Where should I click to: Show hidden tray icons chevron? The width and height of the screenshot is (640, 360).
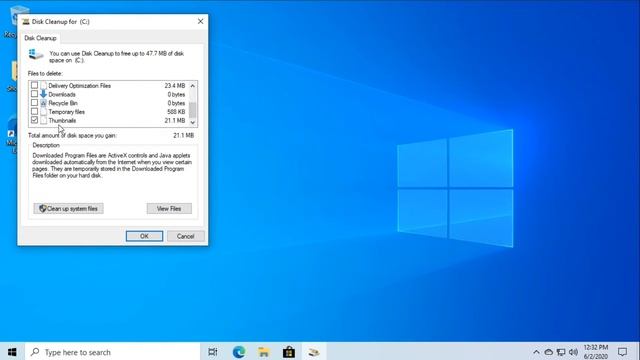[x=536, y=352]
